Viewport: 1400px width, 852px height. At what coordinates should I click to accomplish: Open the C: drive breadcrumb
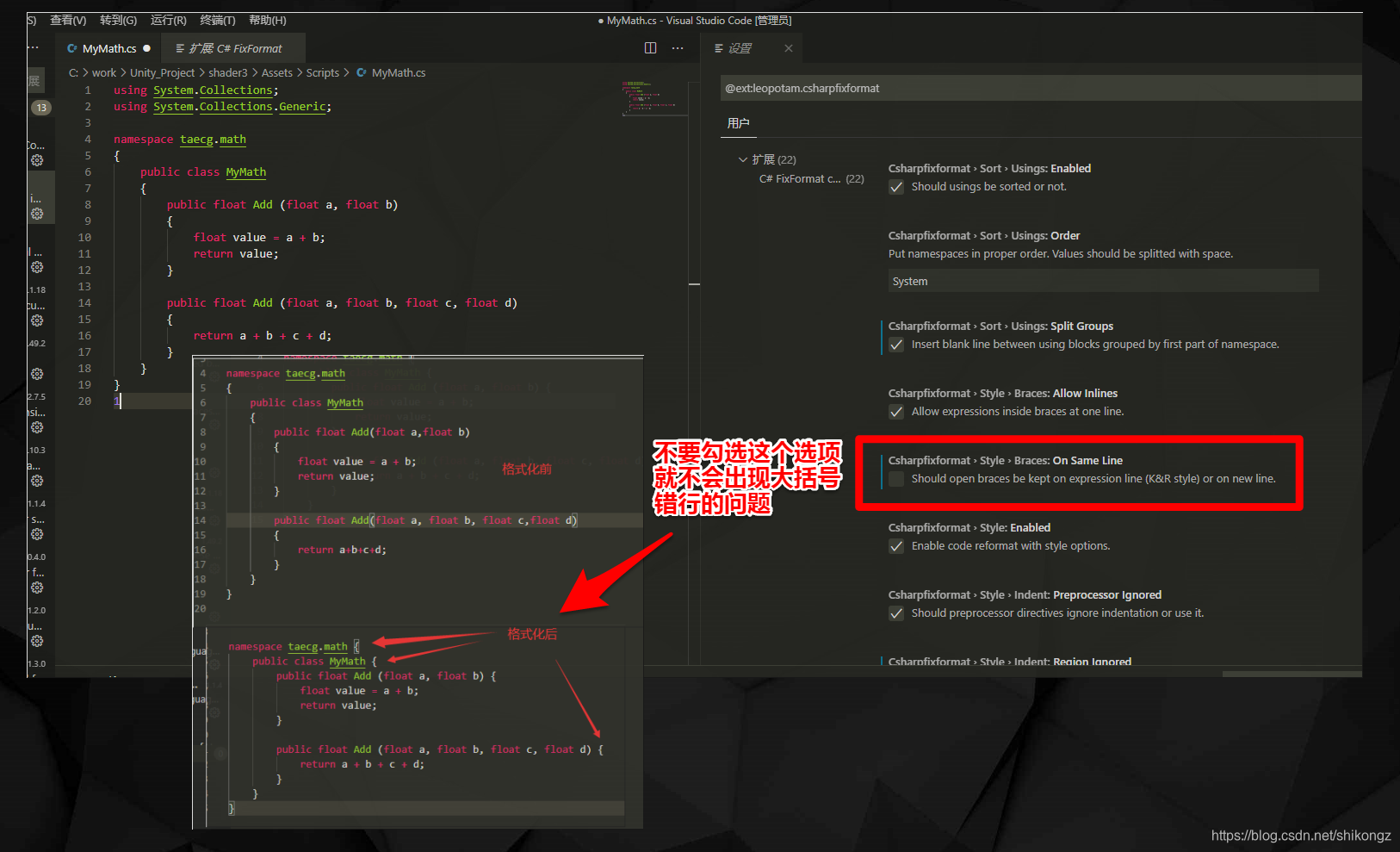tap(74, 73)
